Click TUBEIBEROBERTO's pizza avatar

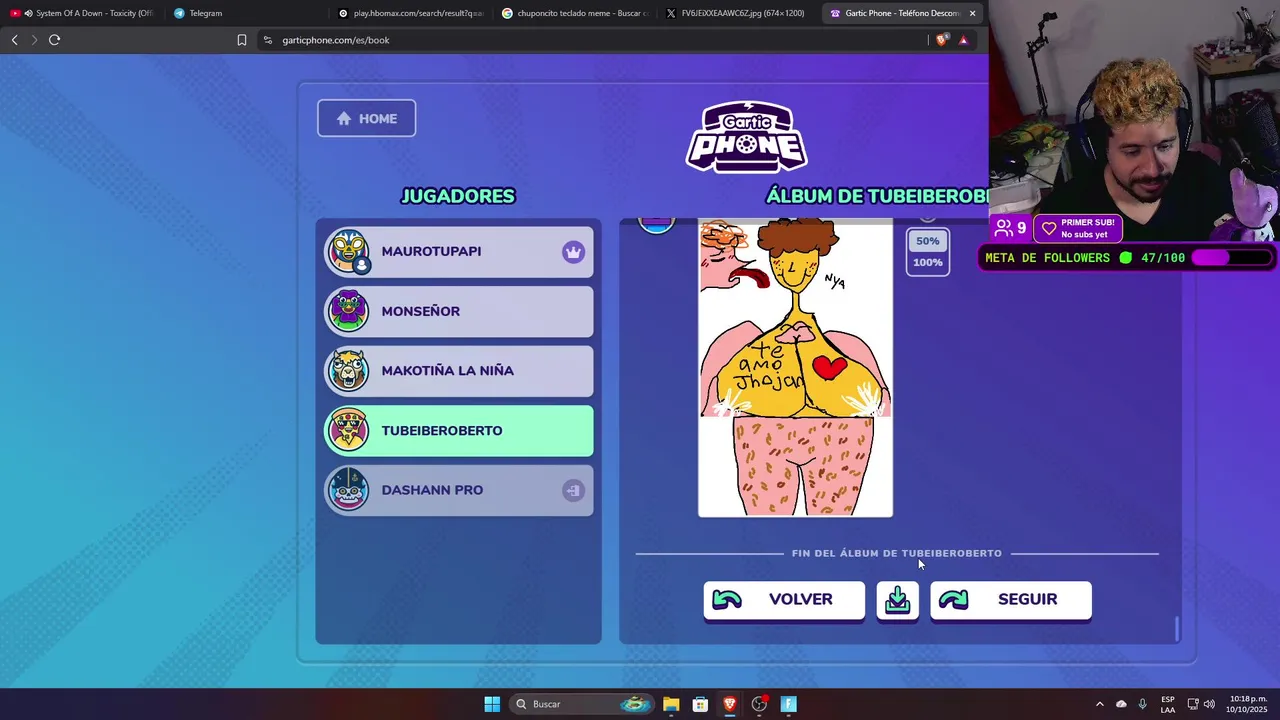[348, 431]
